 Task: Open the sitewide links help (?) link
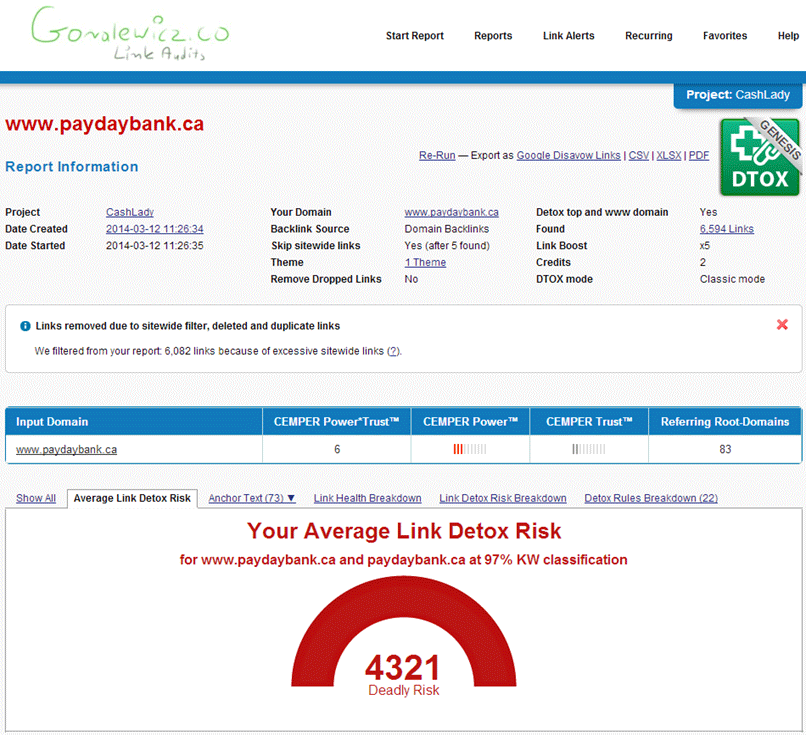[393, 351]
